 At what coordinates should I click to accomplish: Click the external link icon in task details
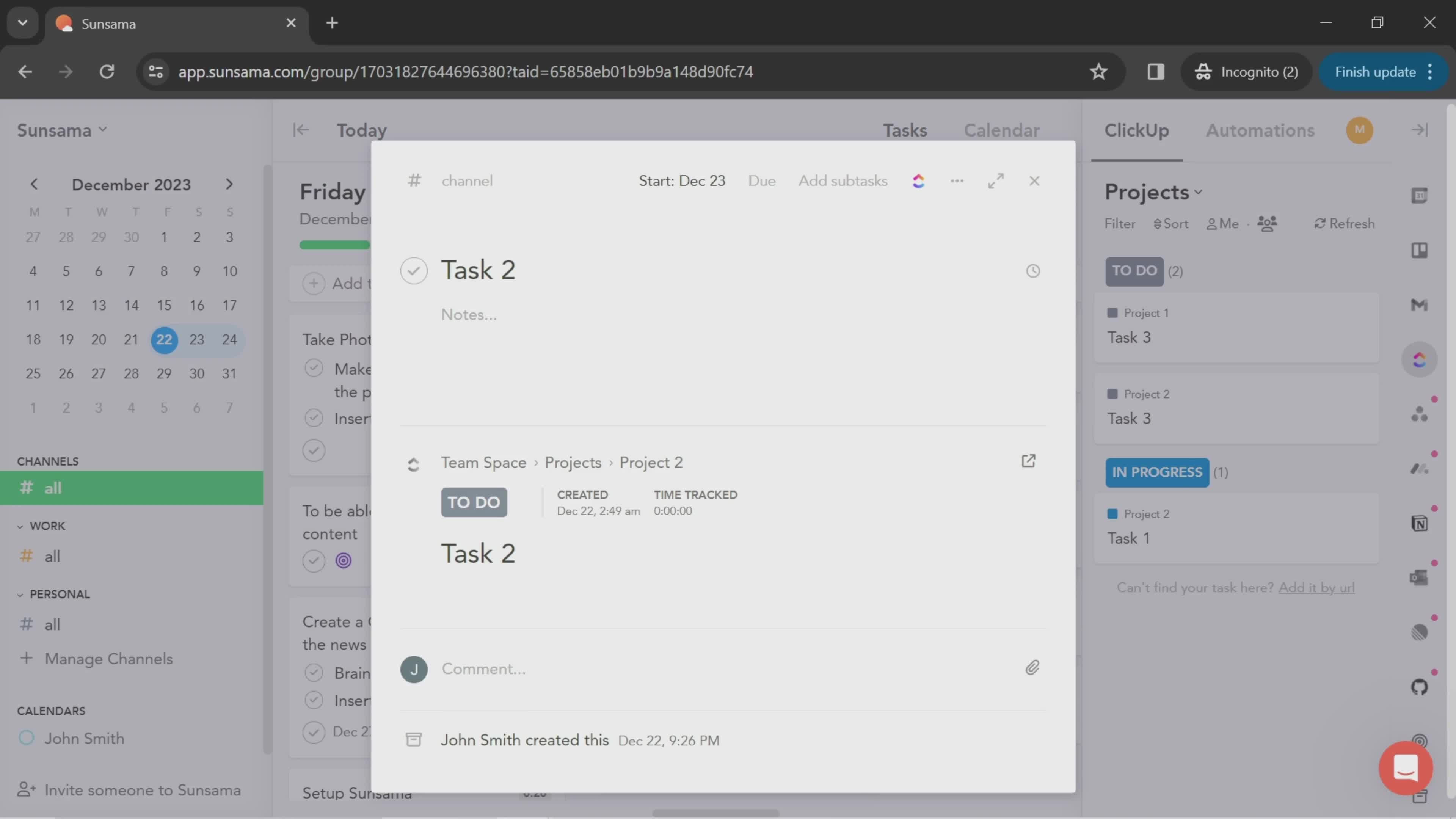[1028, 461]
